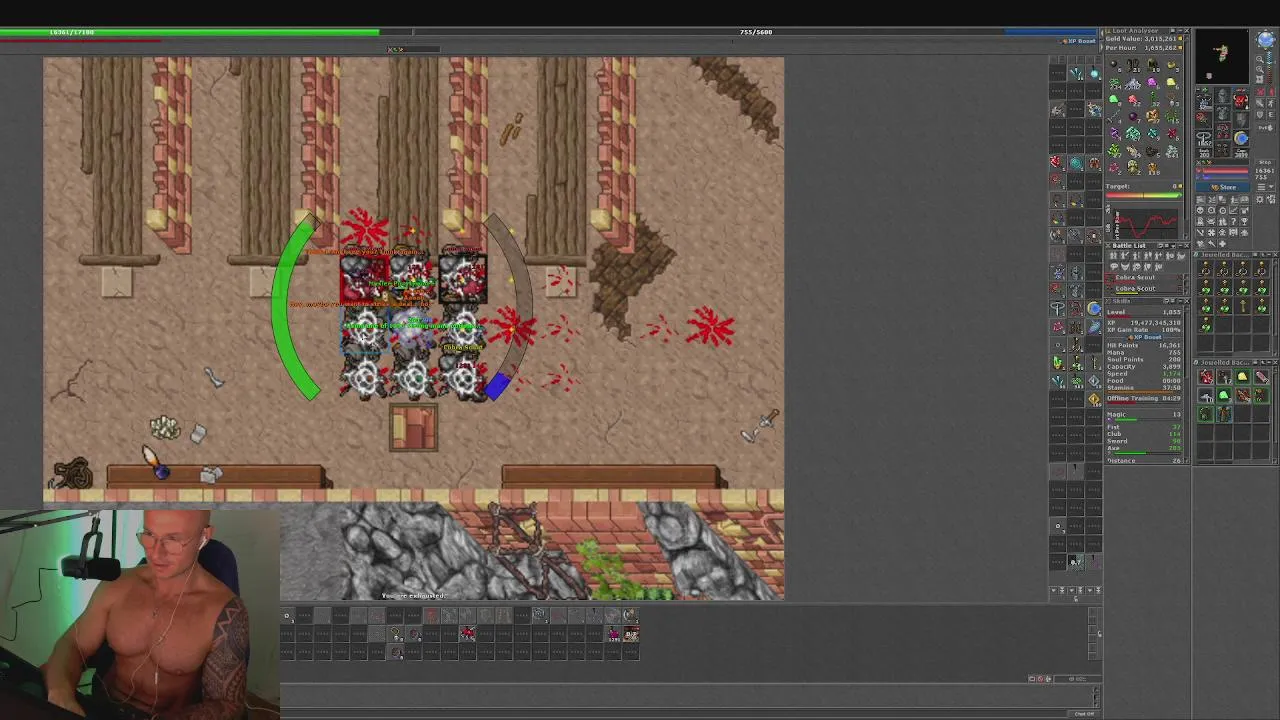Click the red health bar under equipment
Viewport: 1280px width, 720px height.
click(x=1222, y=170)
